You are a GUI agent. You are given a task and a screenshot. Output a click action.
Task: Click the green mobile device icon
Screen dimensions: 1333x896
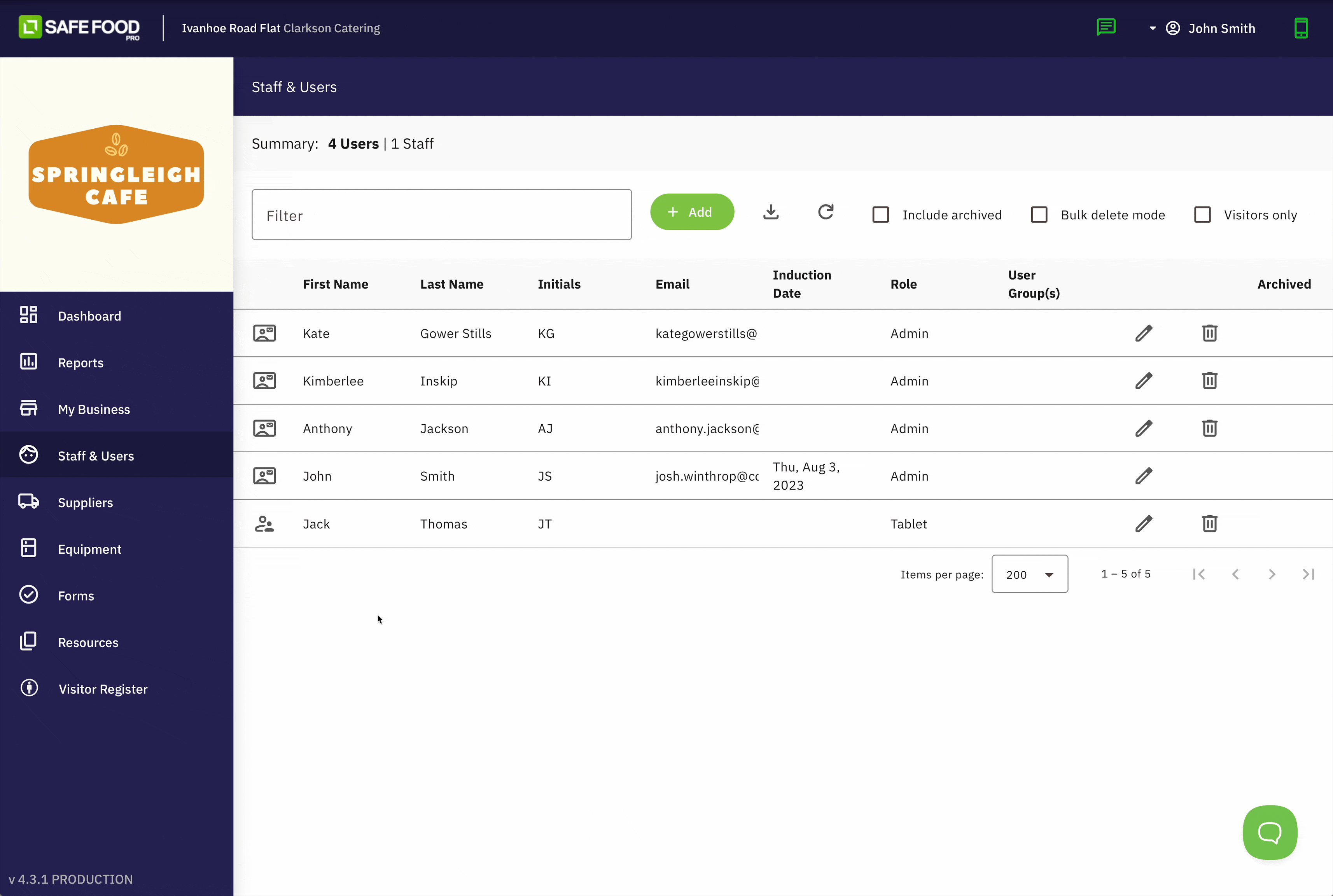[x=1300, y=28]
